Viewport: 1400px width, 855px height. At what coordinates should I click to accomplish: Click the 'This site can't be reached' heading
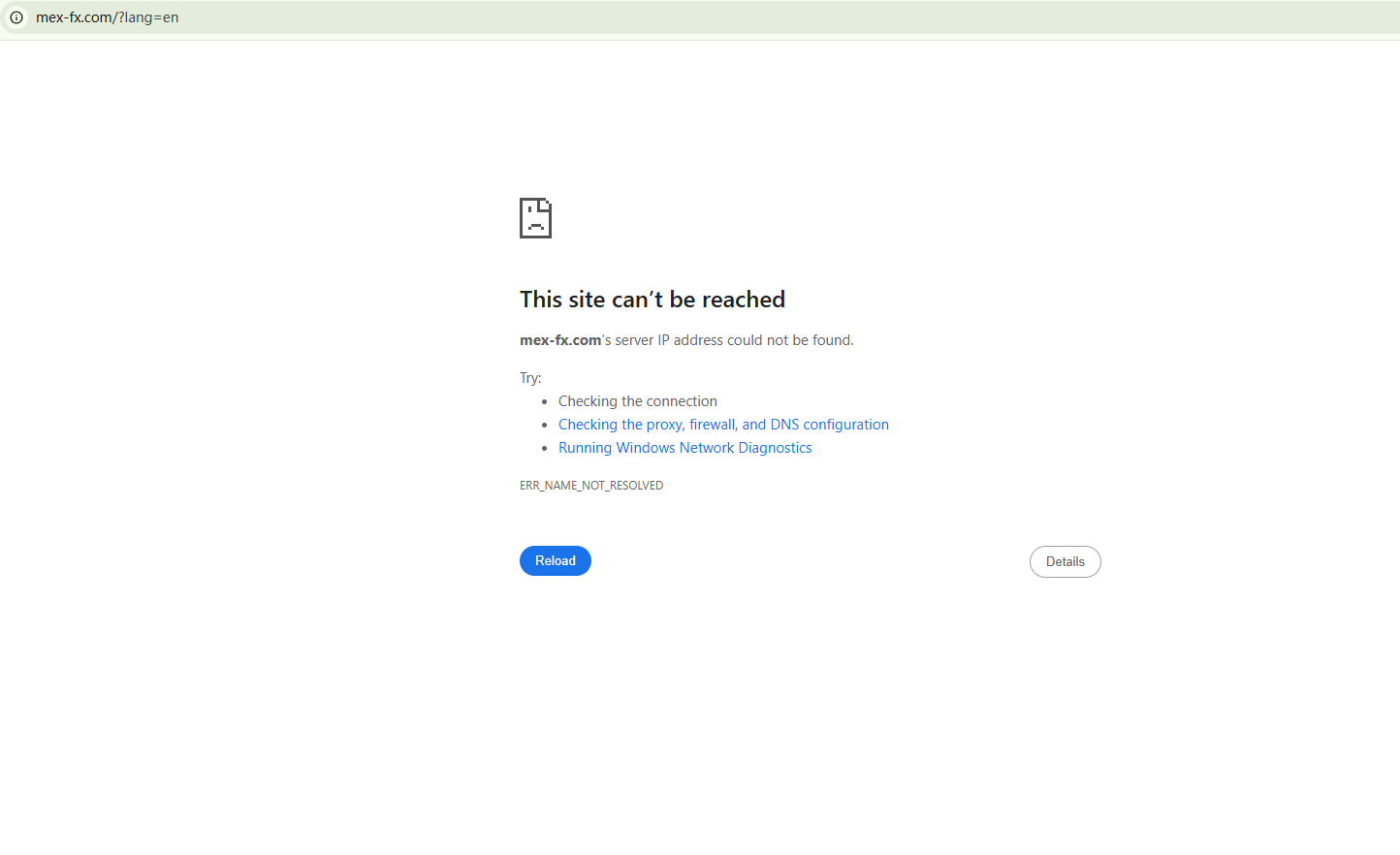click(652, 300)
